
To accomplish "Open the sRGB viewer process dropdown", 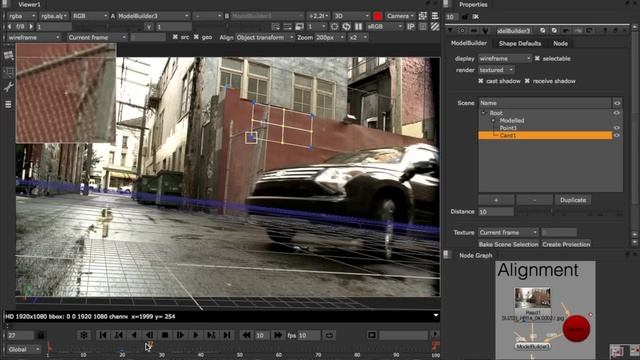I will (384, 27).
